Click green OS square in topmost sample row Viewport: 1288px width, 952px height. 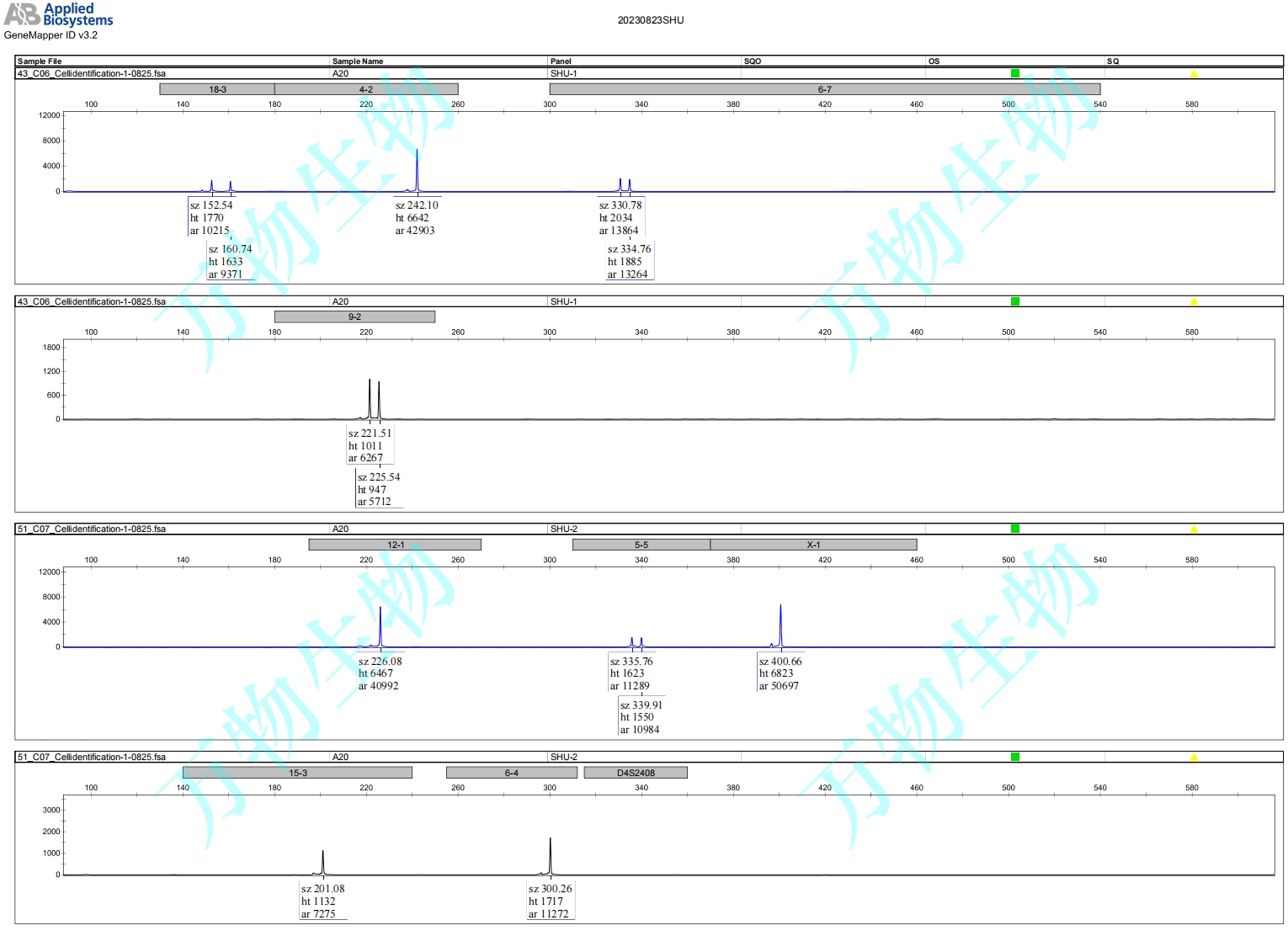coord(1014,73)
